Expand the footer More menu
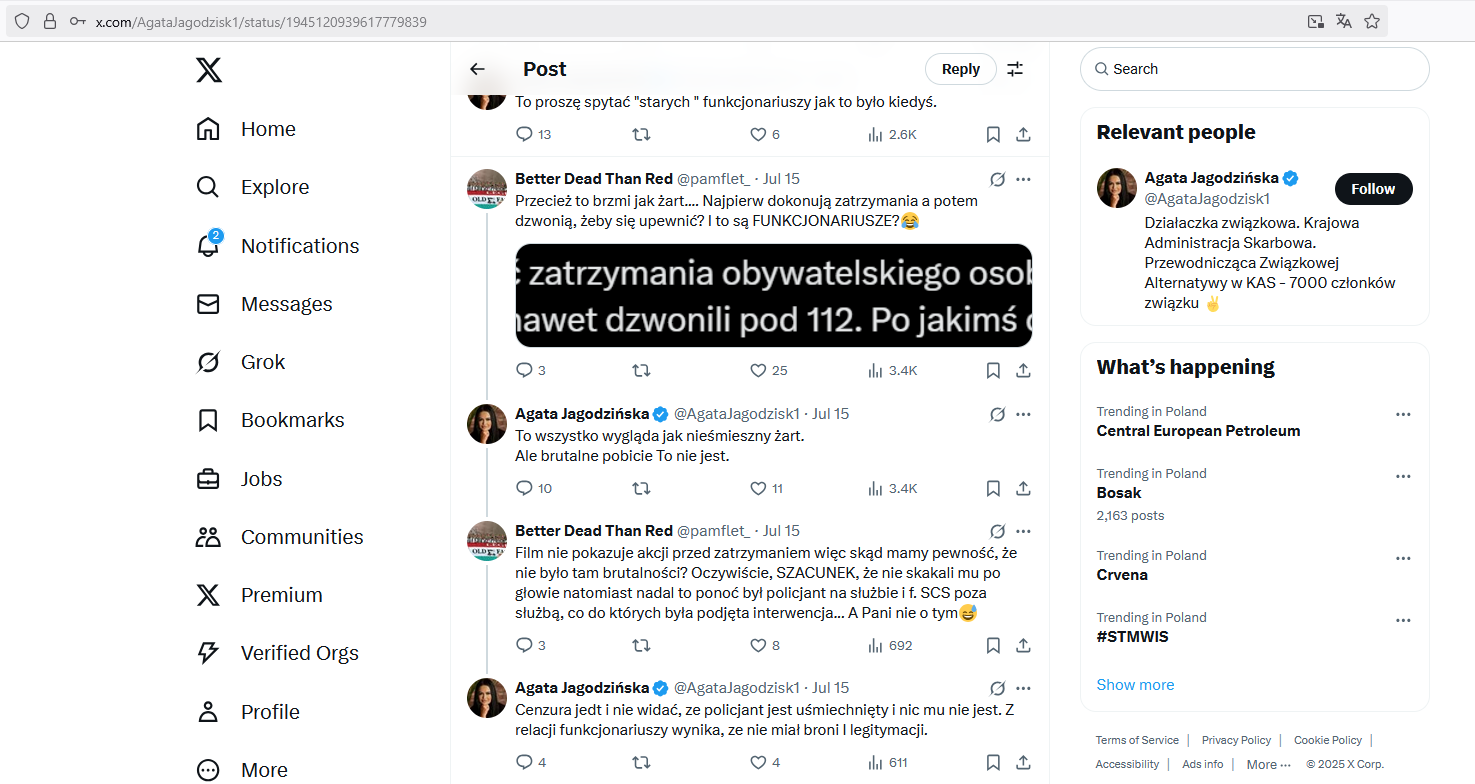Image resolution: width=1475 pixels, height=784 pixels. pos(1268,764)
